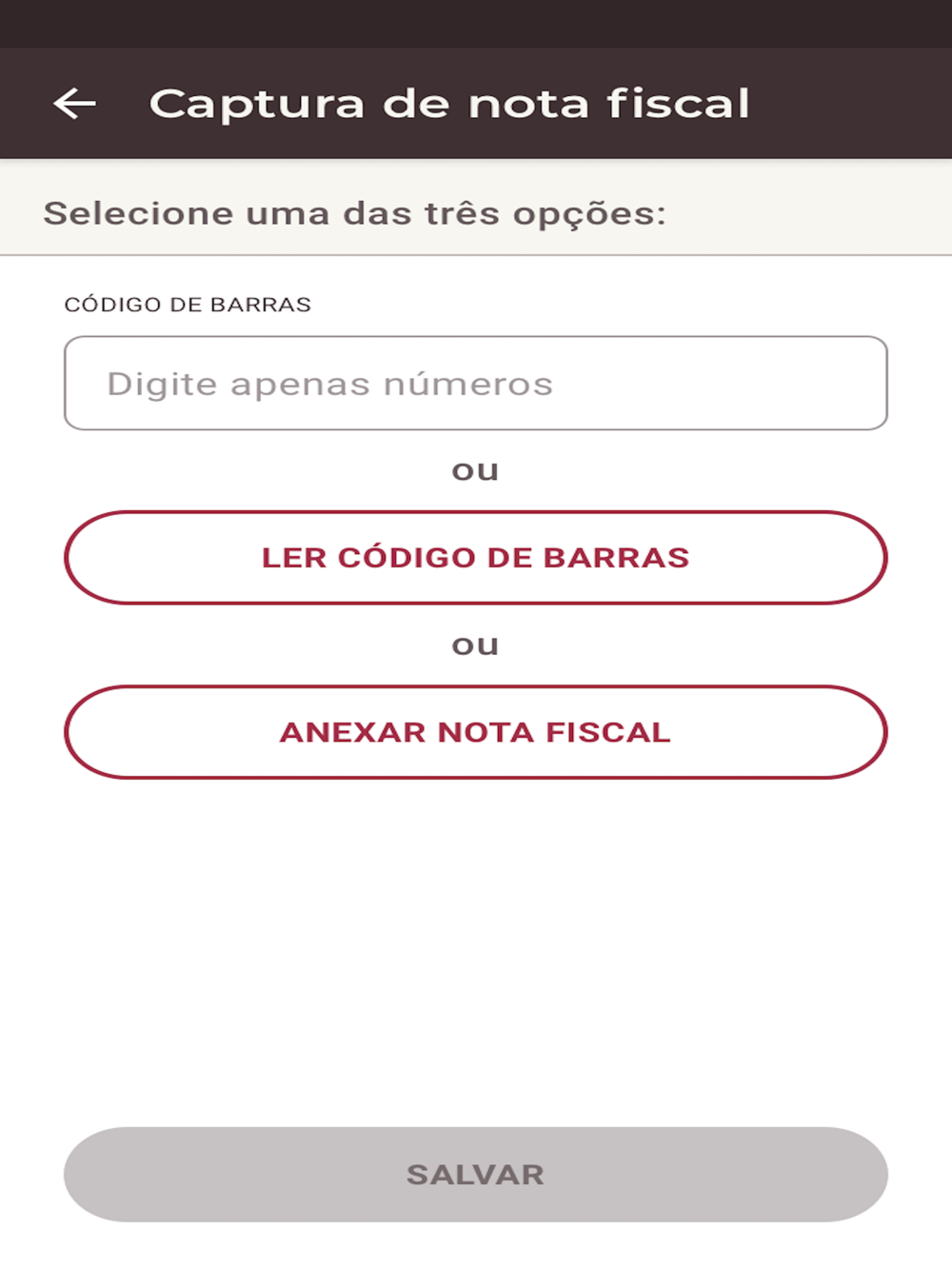Click the SALVAR button
The height and width of the screenshot is (1270, 952).
476,1174
